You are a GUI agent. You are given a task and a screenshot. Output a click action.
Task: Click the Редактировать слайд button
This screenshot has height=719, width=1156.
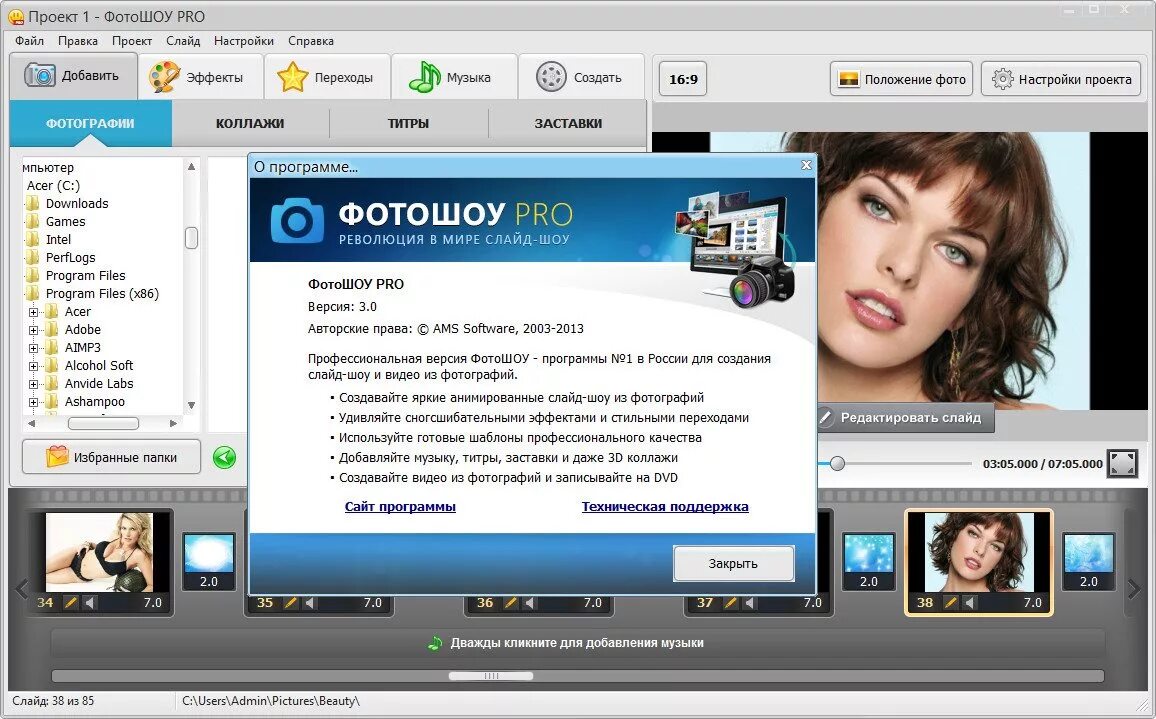click(907, 417)
